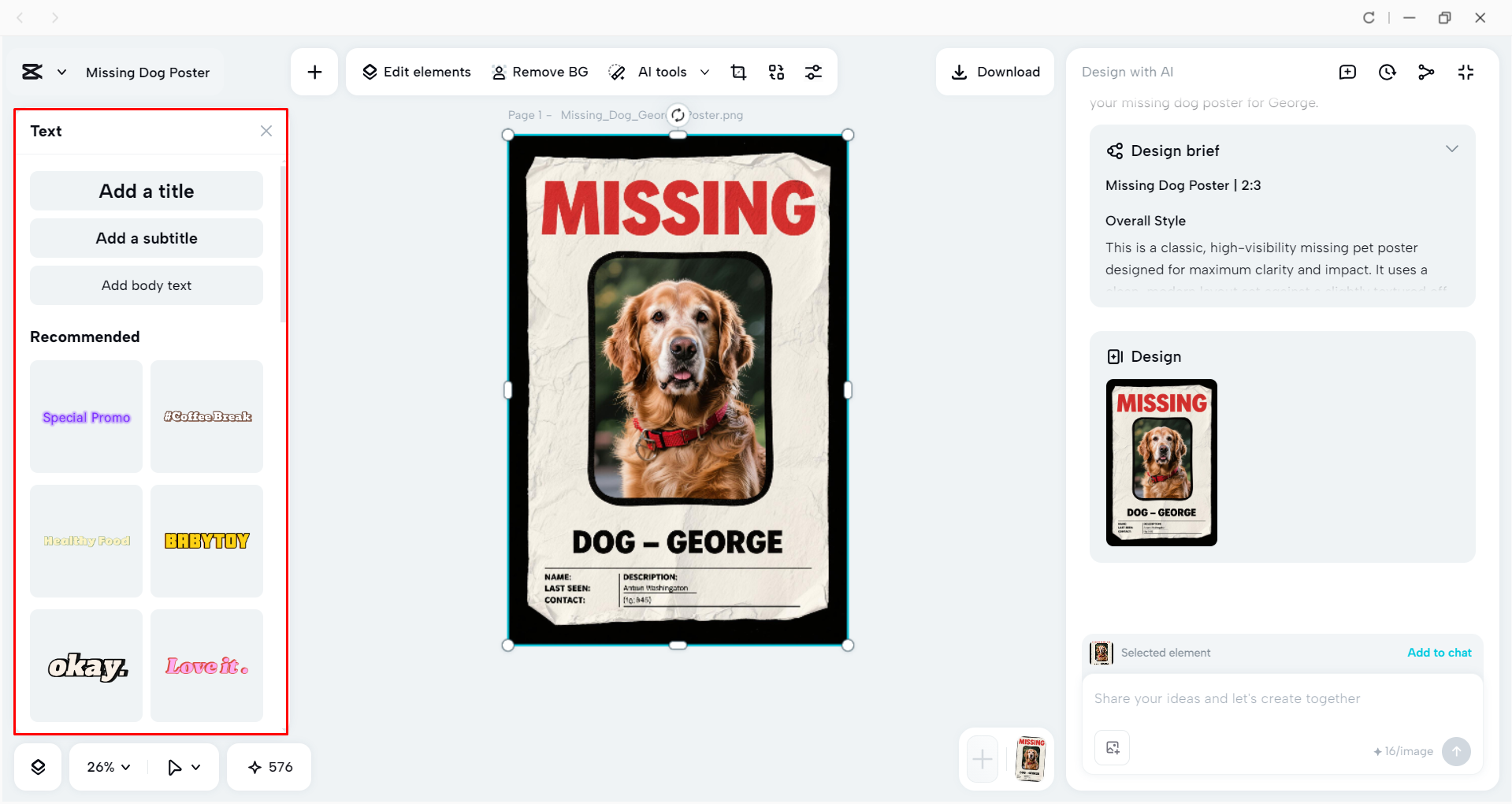Click the 576 credits button
The image size is (1512, 804).
[269, 767]
